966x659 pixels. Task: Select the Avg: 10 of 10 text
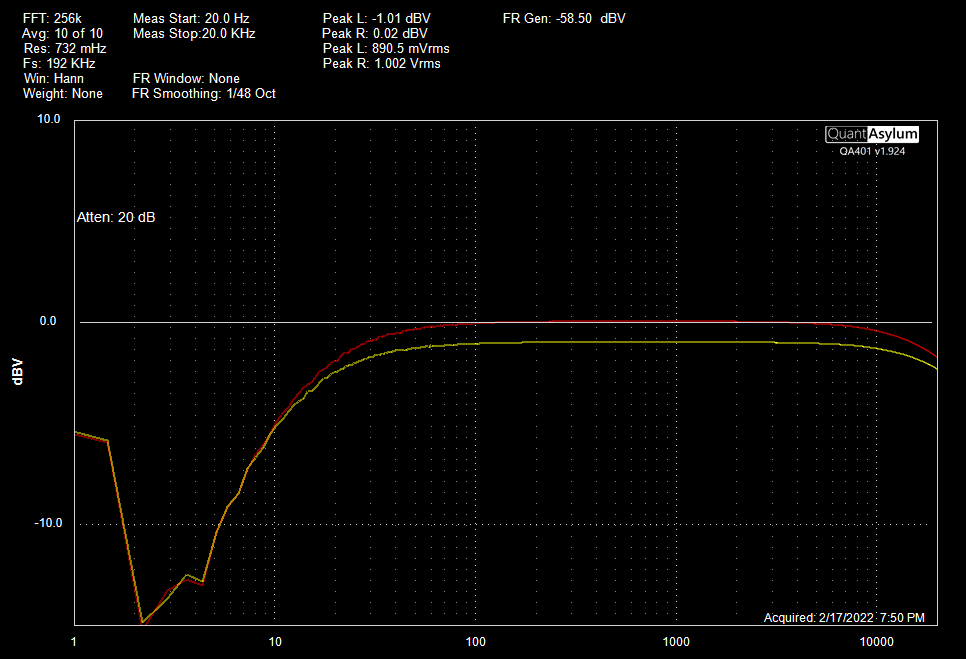point(62,33)
